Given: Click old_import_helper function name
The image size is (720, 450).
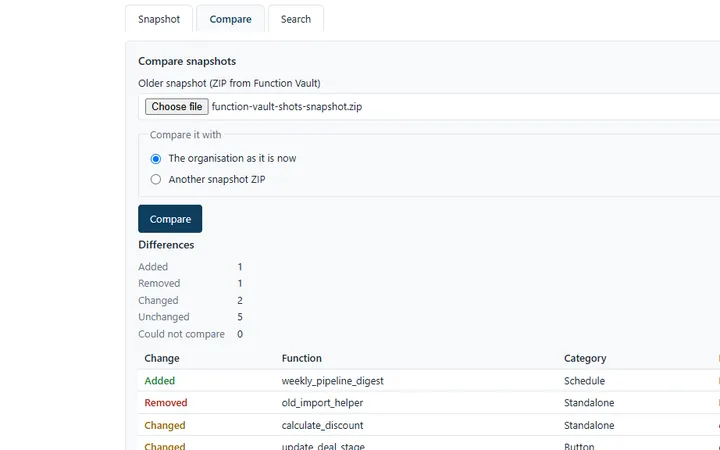Looking at the screenshot, I should point(322,403).
